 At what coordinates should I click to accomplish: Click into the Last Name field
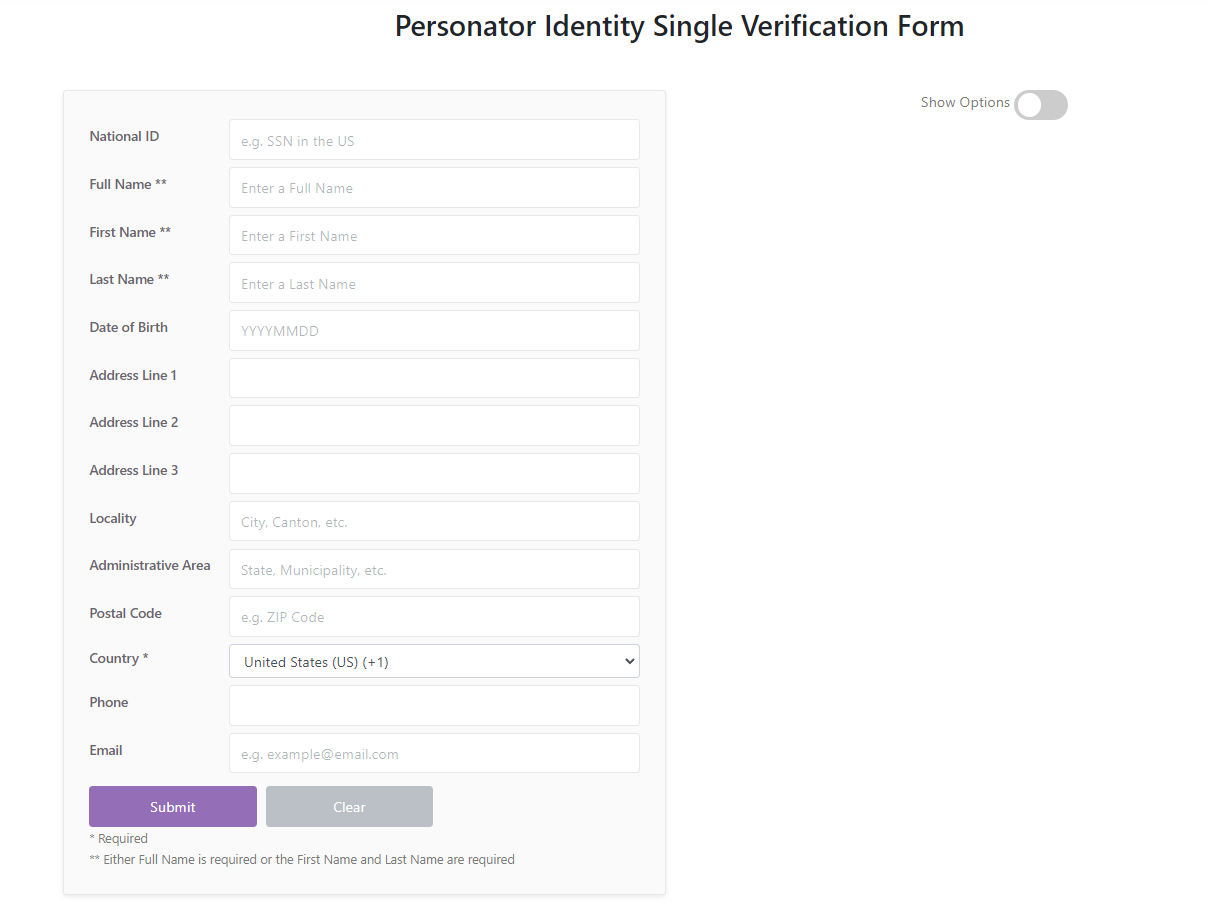[x=434, y=283]
